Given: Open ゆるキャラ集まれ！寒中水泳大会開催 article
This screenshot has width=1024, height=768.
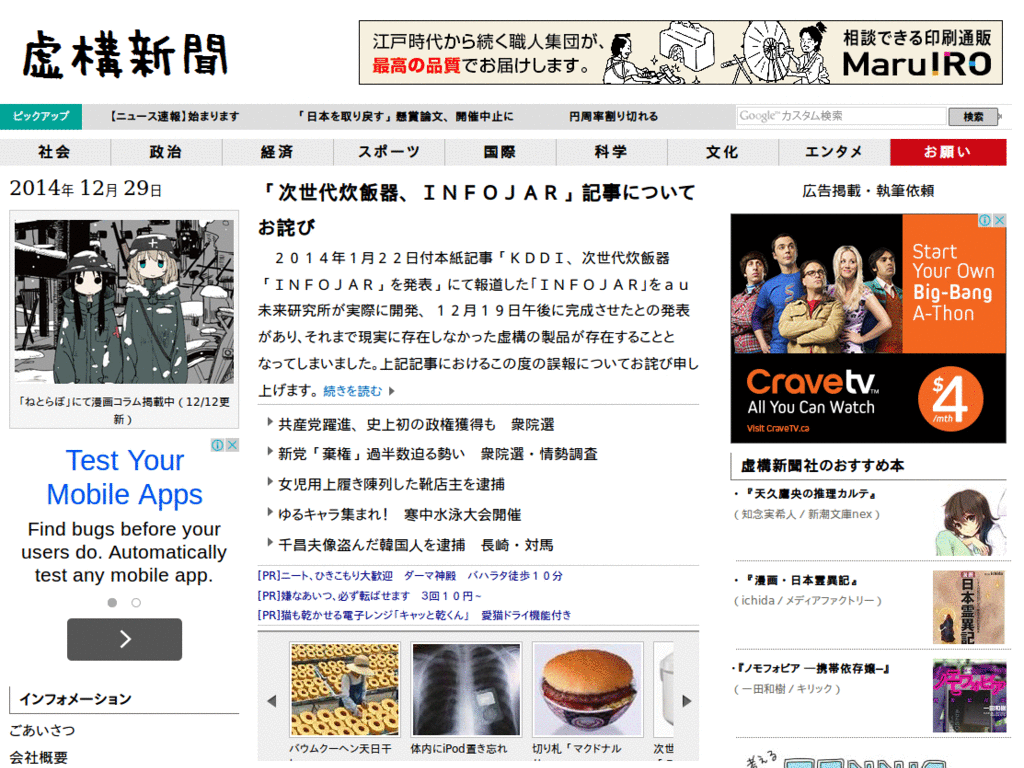Looking at the screenshot, I should [x=400, y=515].
